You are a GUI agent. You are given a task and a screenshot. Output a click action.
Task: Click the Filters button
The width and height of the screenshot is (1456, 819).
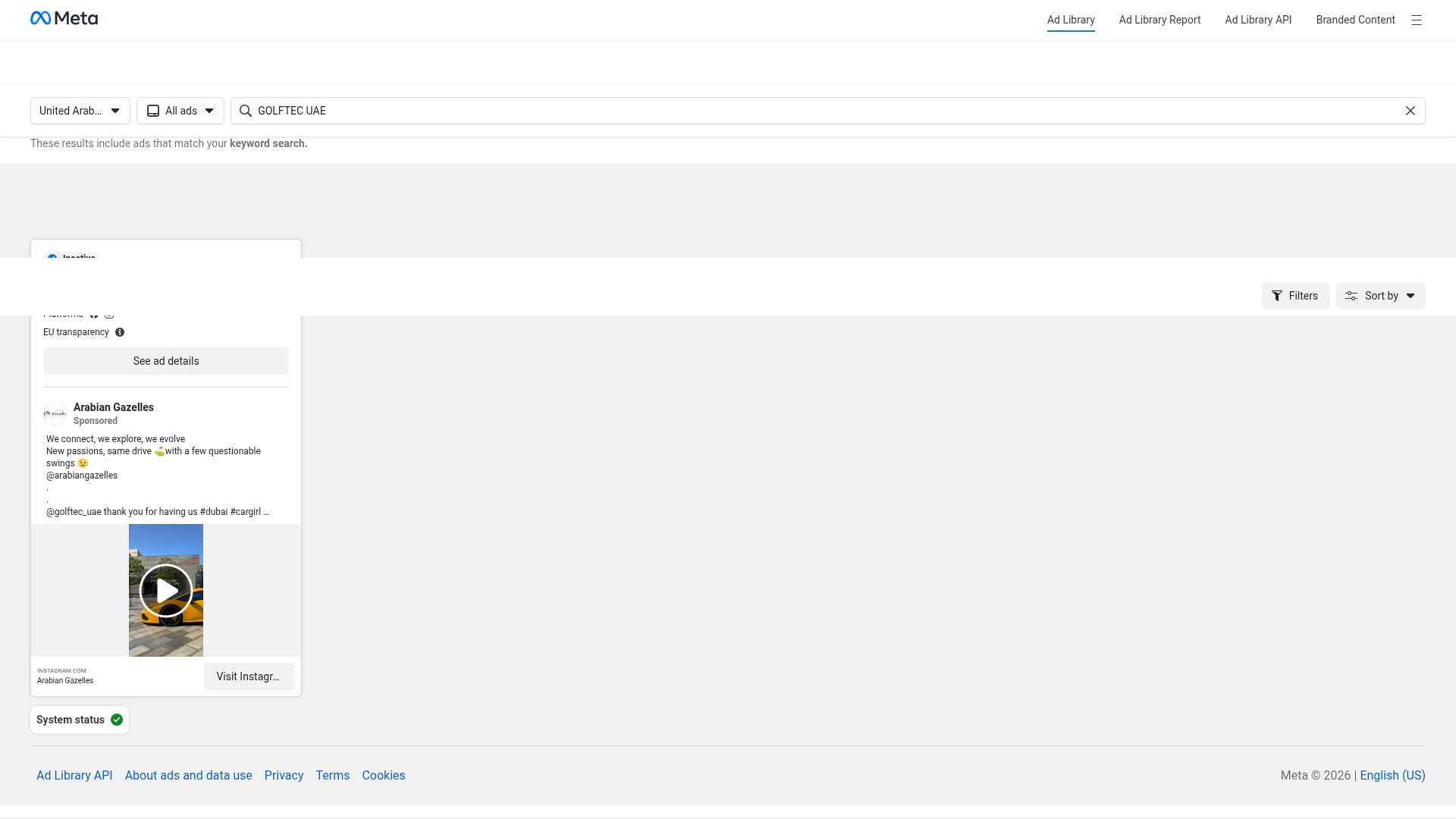click(x=1295, y=296)
